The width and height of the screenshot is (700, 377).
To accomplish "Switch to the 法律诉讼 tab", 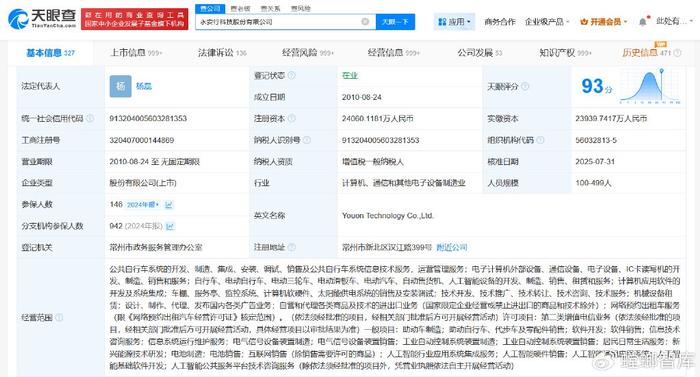I will 222,53.
